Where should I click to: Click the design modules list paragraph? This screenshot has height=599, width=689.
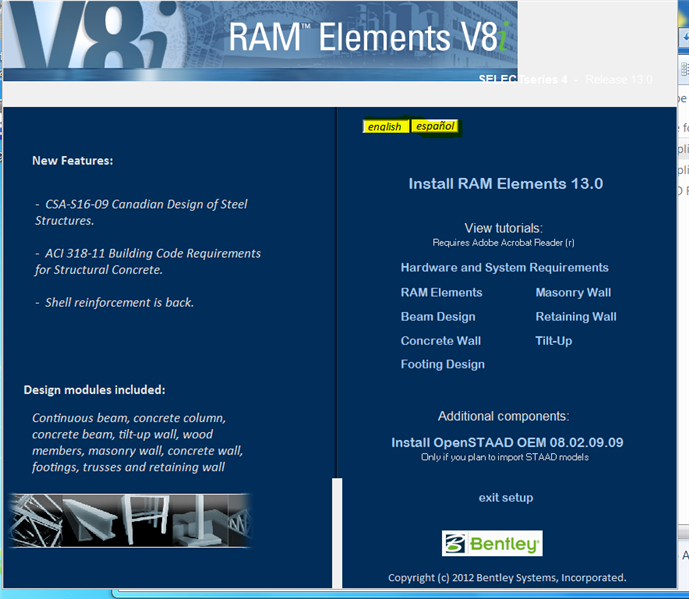138,443
